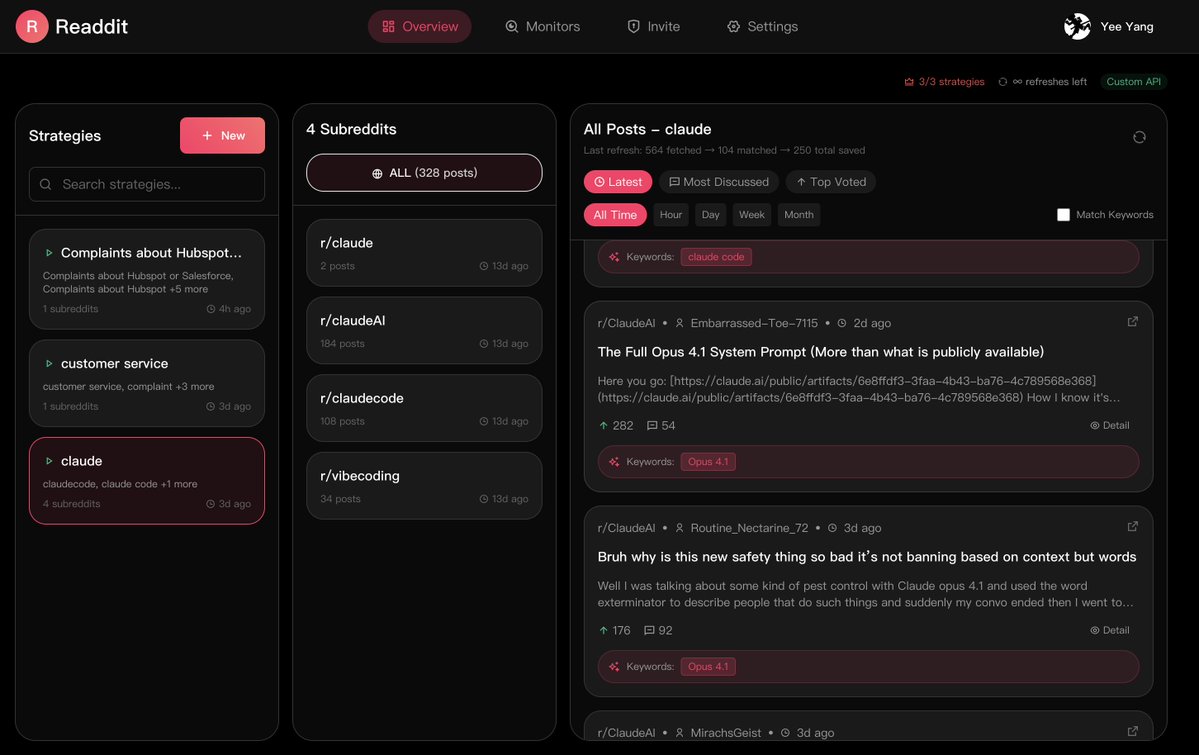Image resolution: width=1199 pixels, height=755 pixels.
Task: Click the refreshes left icon
Action: coord(1002,82)
